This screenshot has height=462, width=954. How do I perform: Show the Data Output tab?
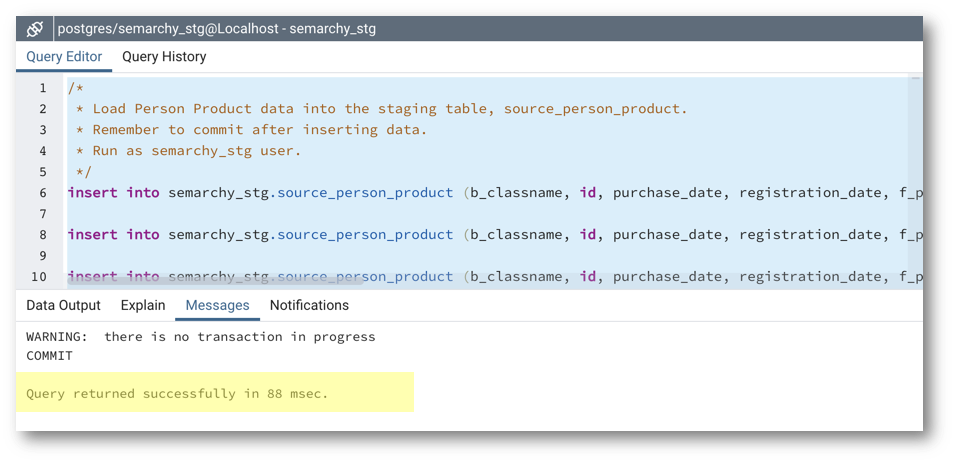[63, 305]
